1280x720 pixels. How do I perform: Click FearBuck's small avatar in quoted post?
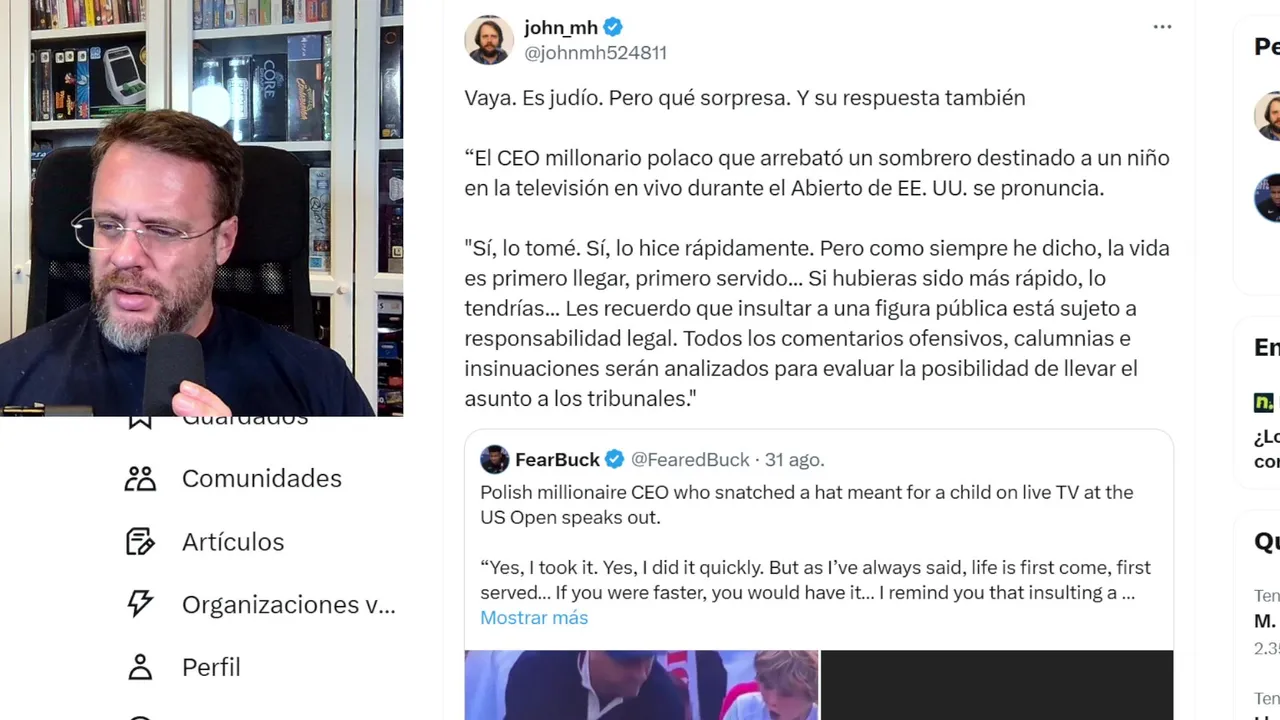point(494,459)
